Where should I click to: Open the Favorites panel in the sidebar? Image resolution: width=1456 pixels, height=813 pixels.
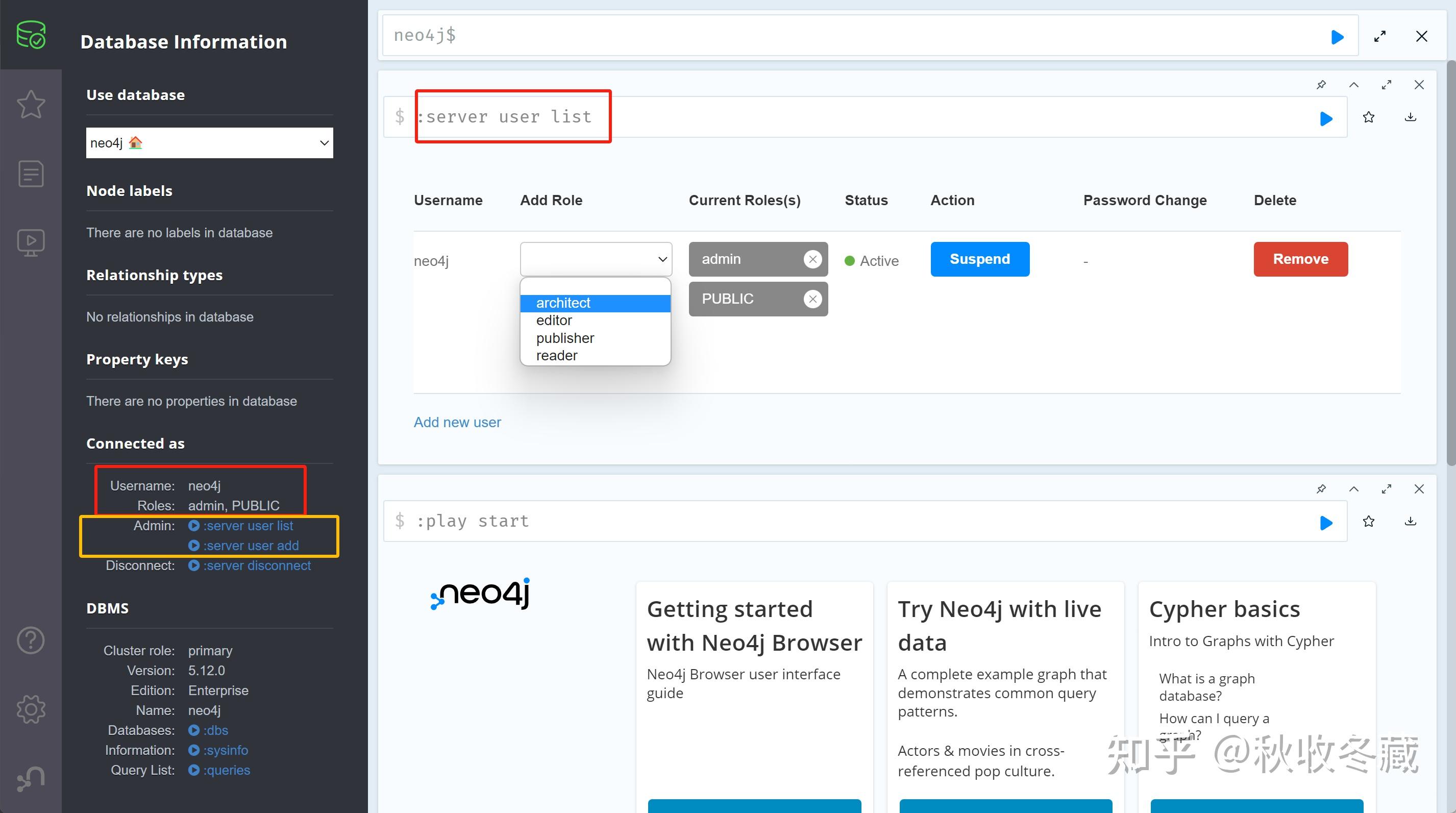click(31, 104)
